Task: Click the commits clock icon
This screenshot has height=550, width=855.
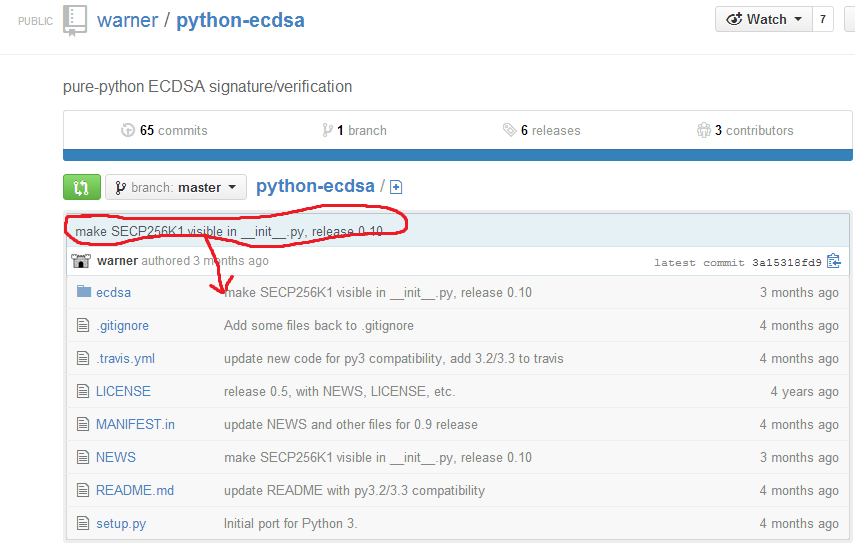Action: point(128,130)
